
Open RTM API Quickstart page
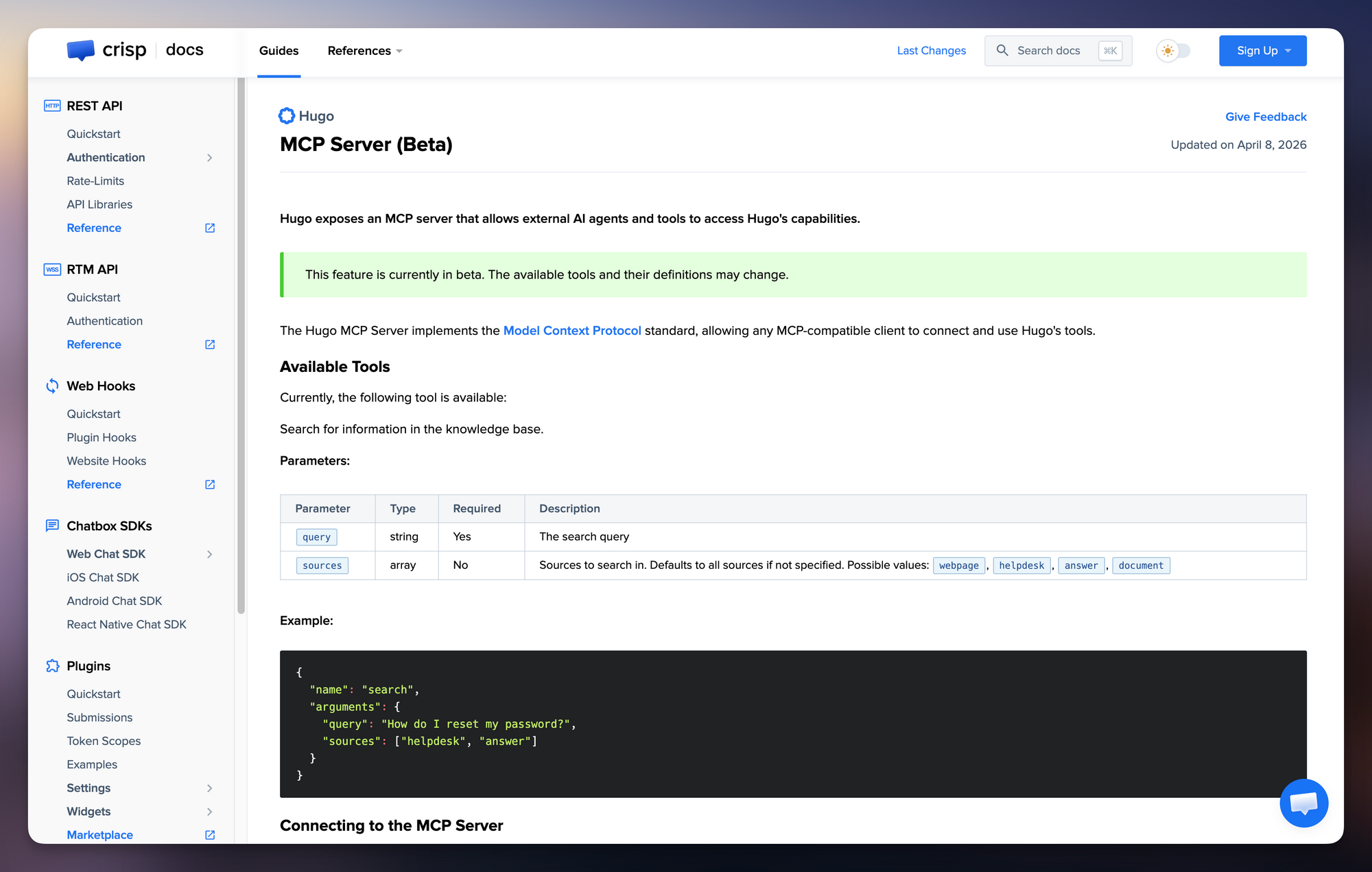pos(93,298)
